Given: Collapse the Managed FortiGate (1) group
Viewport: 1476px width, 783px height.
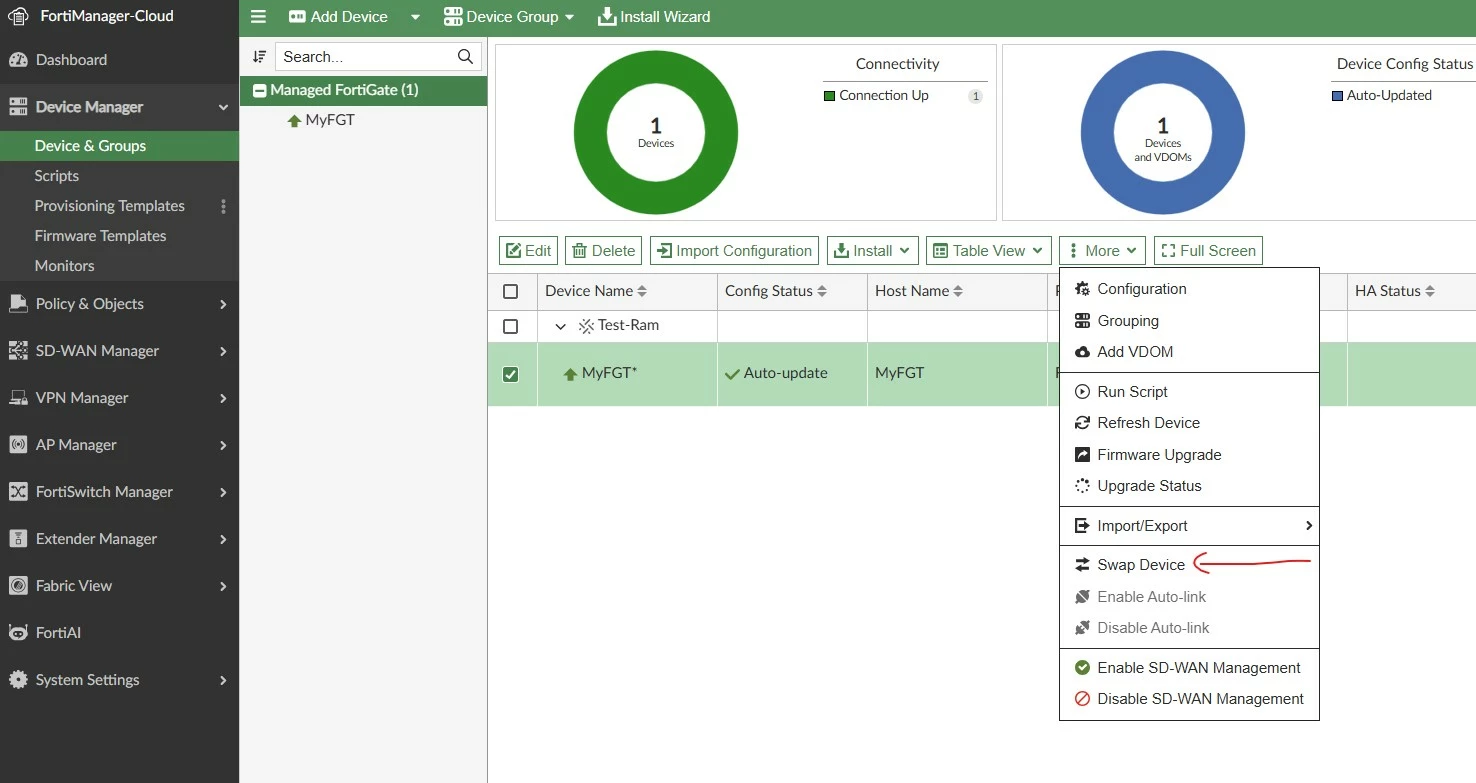Looking at the screenshot, I should tap(260, 90).
